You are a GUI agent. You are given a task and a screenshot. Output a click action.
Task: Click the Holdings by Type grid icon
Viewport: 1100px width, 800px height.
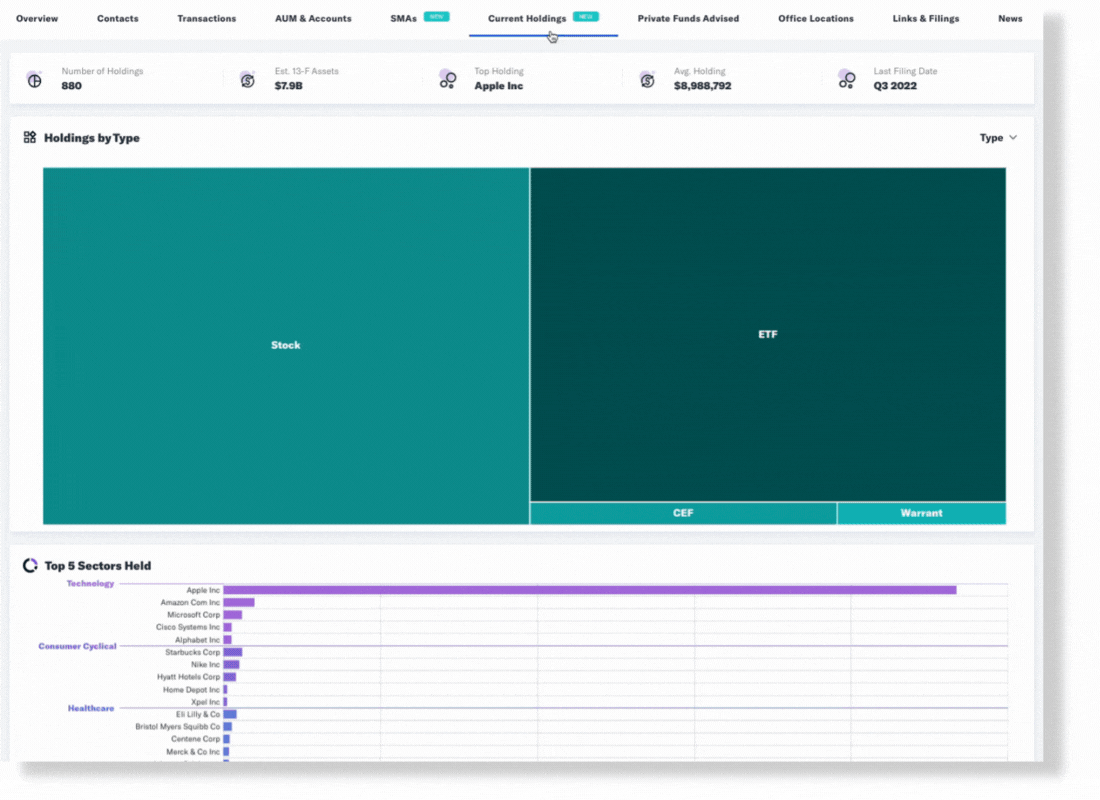pyautogui.click(x=29, y=138)
